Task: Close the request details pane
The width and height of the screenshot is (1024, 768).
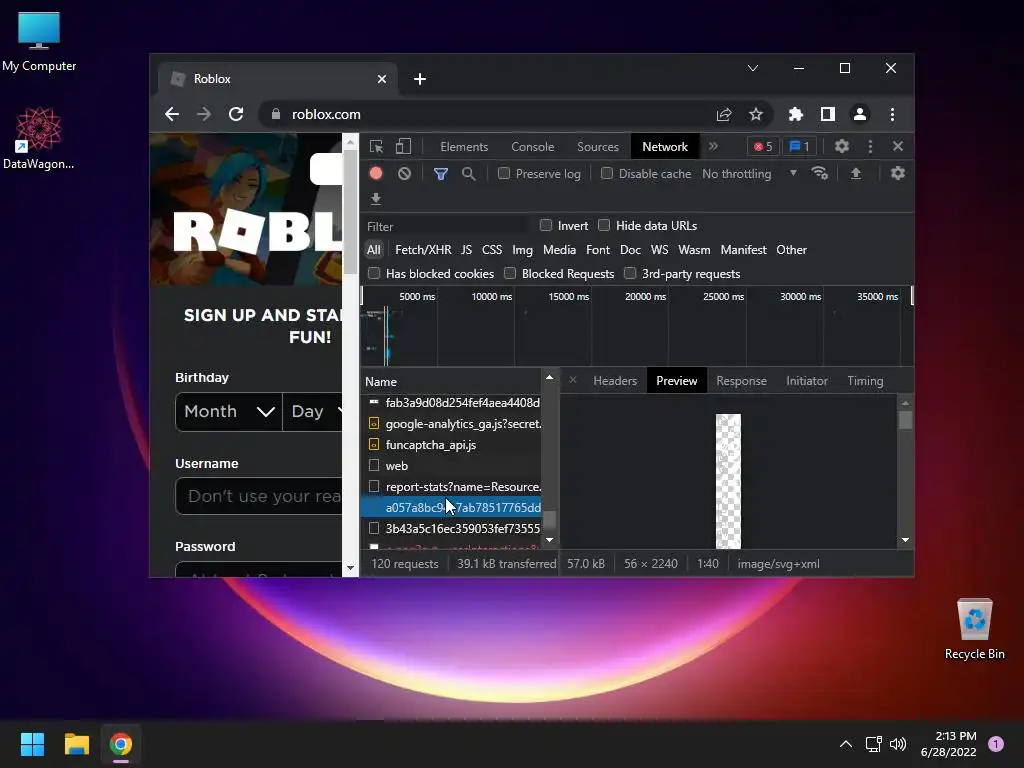Action: tap(573, 380)
